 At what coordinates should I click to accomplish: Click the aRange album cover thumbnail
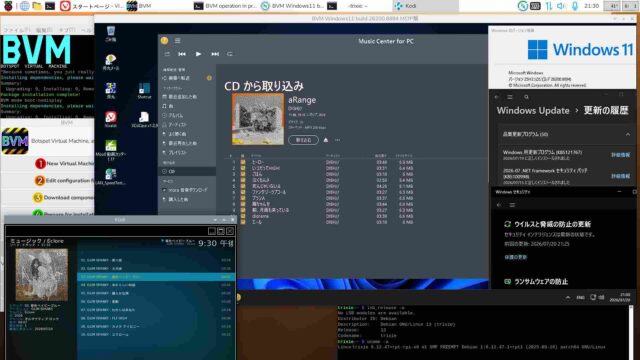click(x=258, y=119)
